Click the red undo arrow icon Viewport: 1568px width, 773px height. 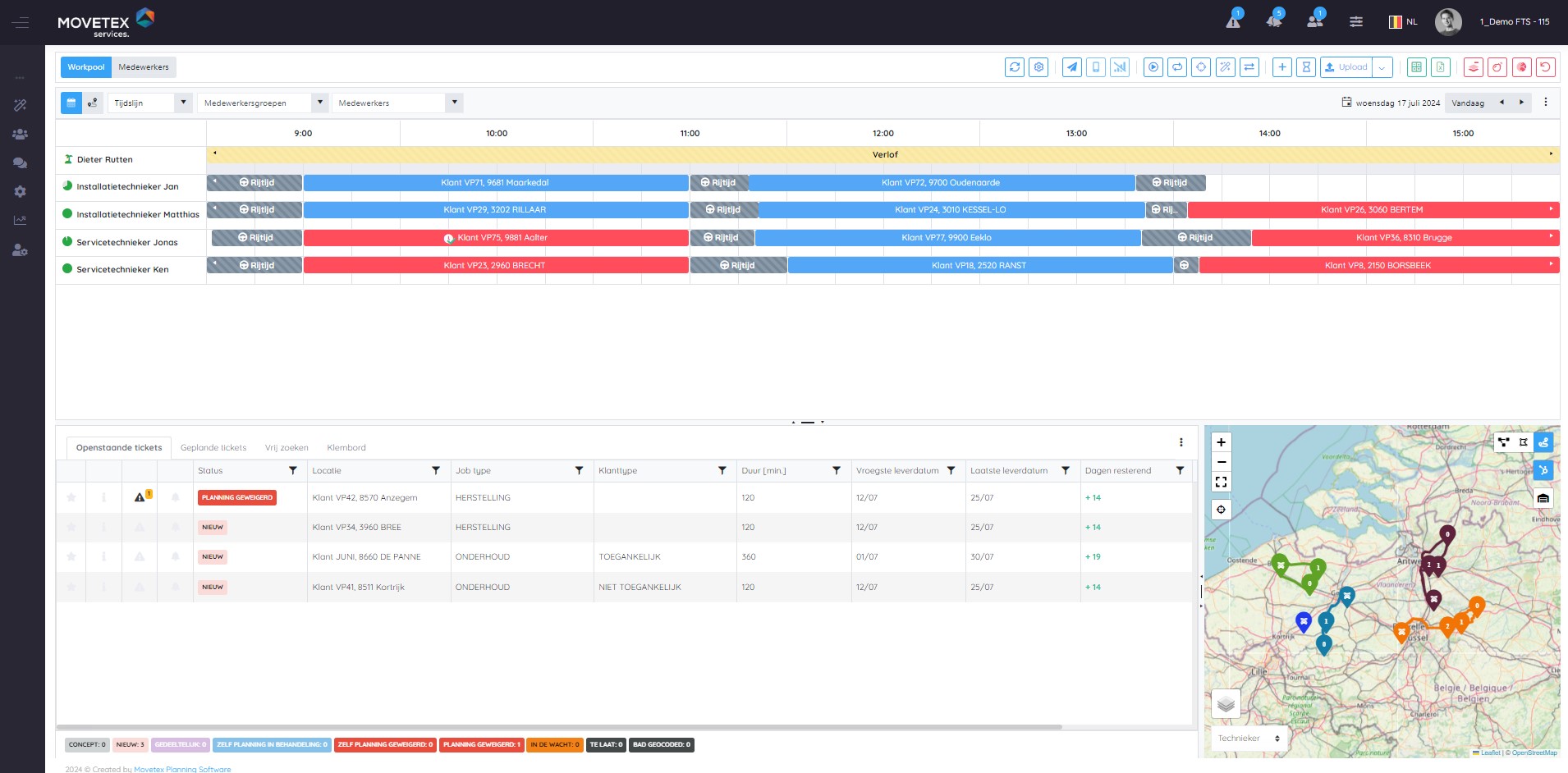1546,67
